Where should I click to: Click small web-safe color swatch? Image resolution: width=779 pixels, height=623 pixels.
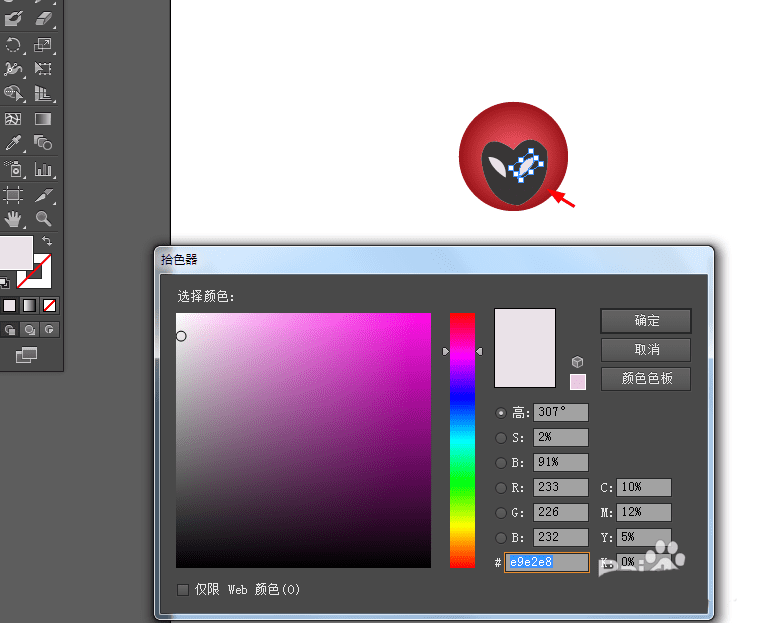point(578,382)
